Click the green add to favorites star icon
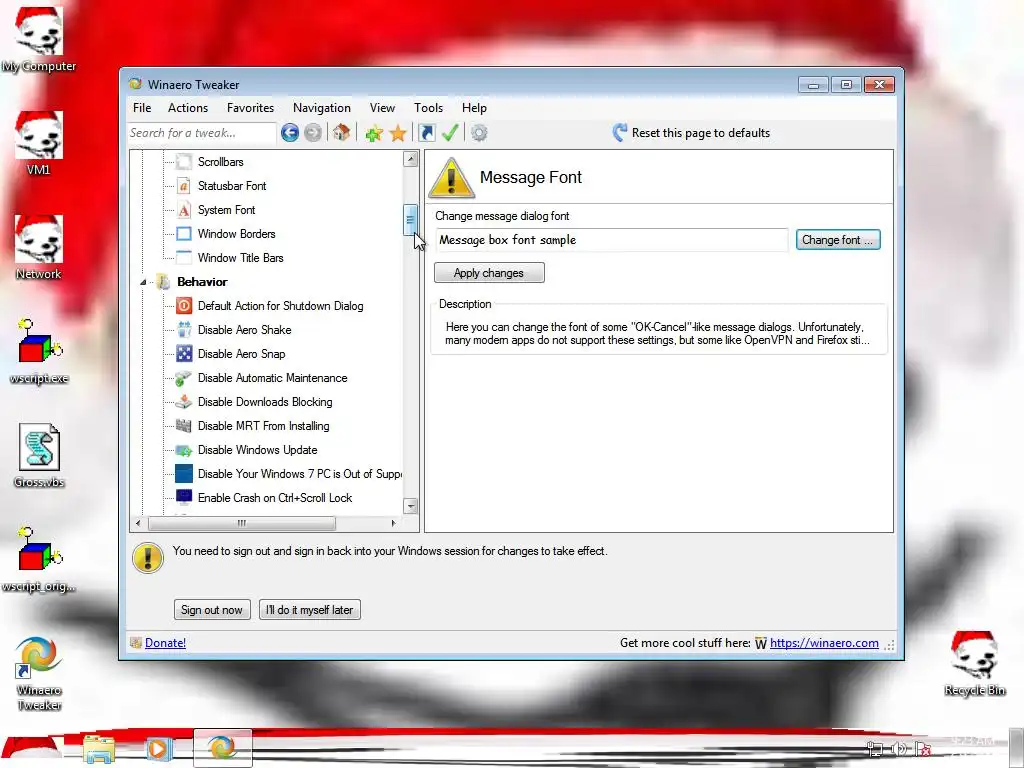Image resolution: width=1024 pixels, height=768 pixels. (374, 134)
